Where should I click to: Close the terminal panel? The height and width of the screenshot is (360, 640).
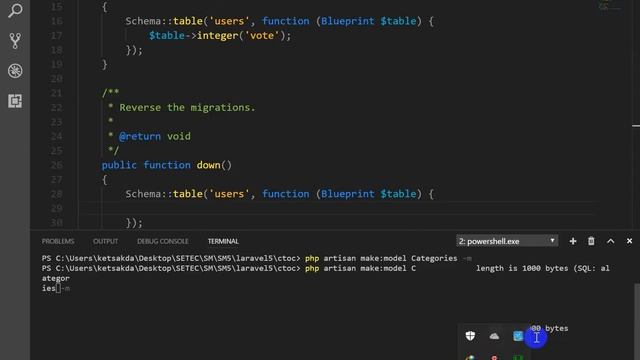coord(629,241)
